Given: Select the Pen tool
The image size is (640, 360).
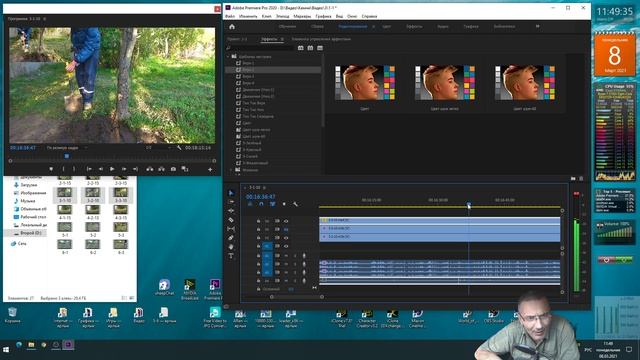Looking at the screenshot, I should (231, 238).
